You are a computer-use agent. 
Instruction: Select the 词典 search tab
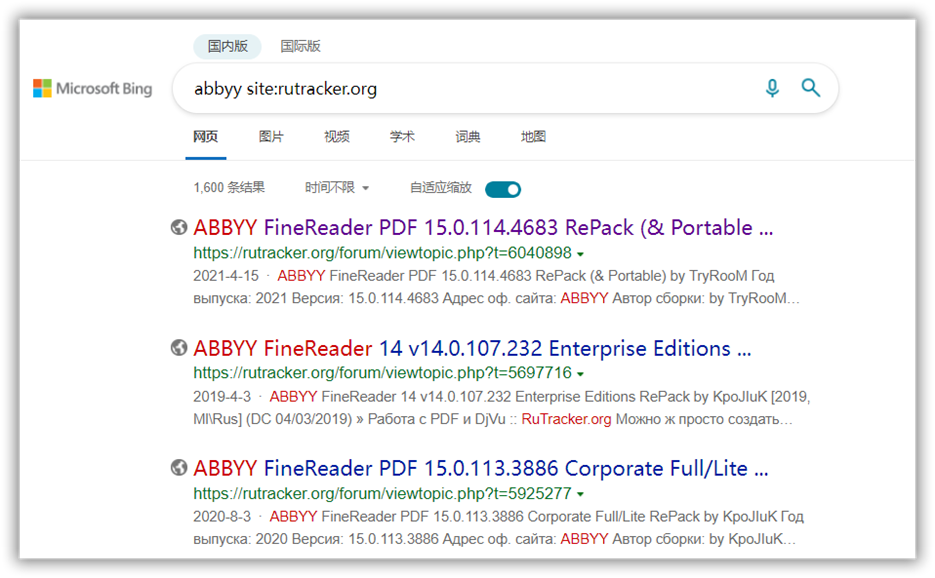pos(468,137)
